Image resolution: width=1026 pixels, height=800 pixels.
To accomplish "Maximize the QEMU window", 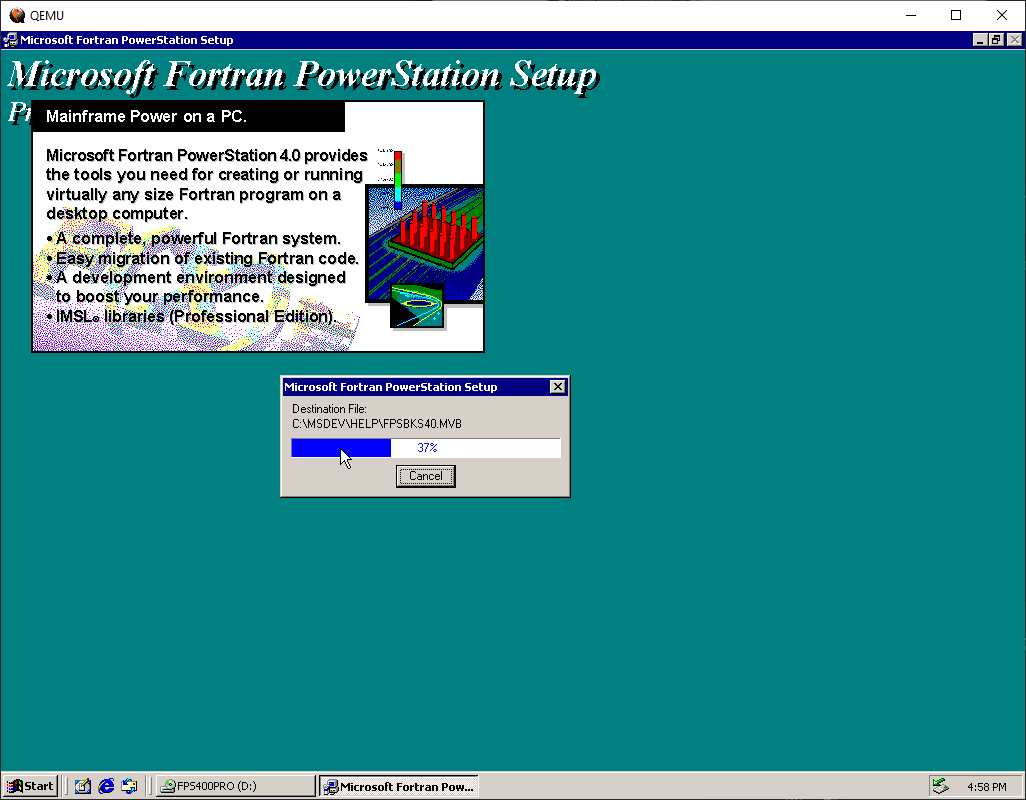I will pyautogui.click(x=956, y=15).
